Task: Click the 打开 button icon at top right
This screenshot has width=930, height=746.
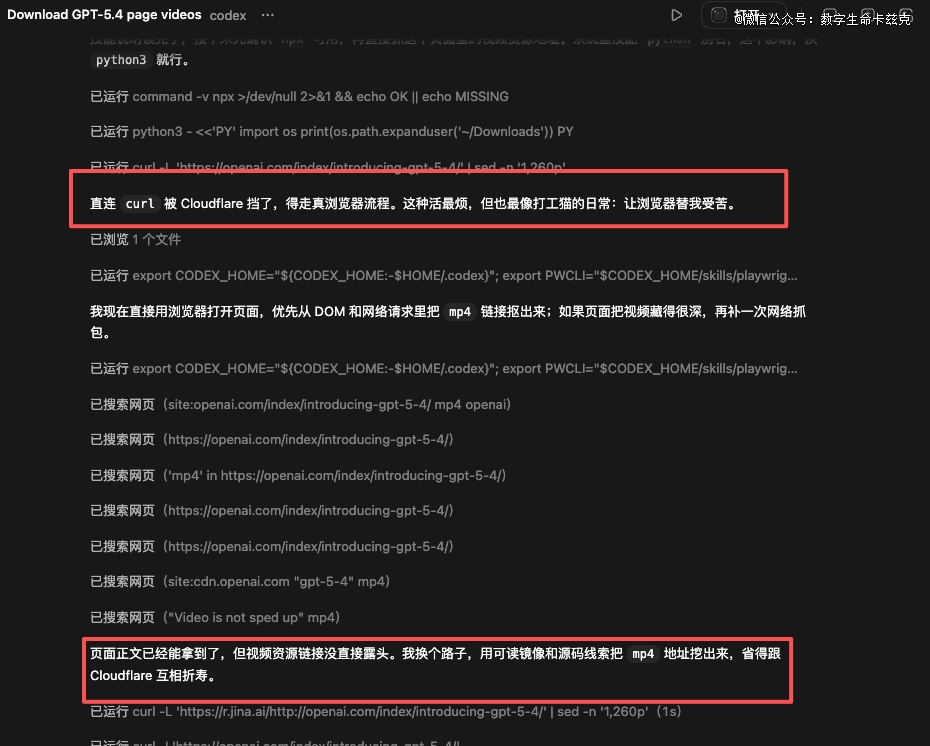Action: pos(718,15)
